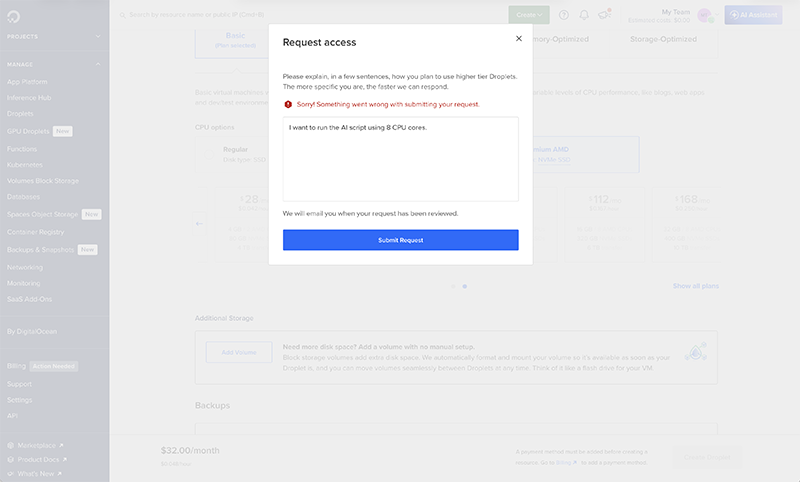This screenshot has width=800, height=482.
Task: Expand the Create dropdown
Action: click(528, 15)
